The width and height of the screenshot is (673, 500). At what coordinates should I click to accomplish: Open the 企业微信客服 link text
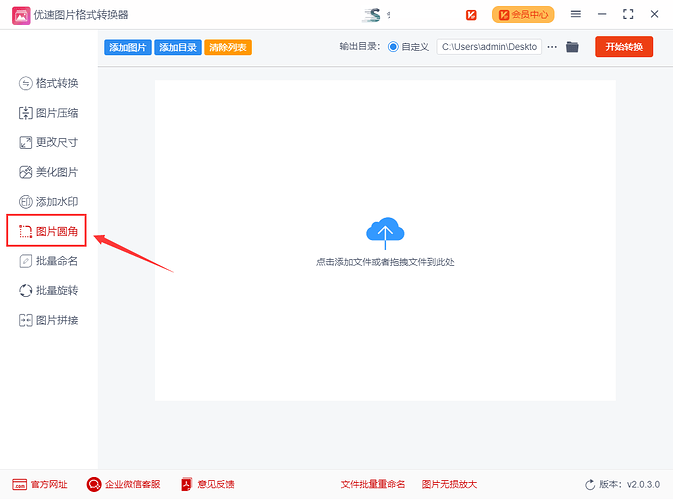pyautogui.click(x=133, y=485)
